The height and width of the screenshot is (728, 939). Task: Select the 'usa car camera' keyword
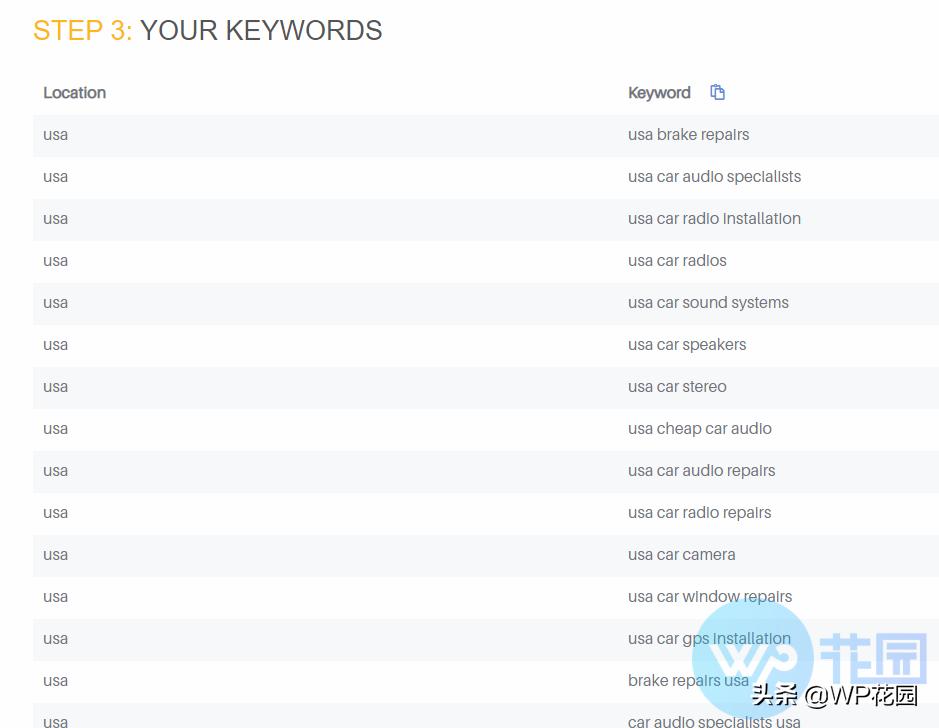tap(681, 554)
